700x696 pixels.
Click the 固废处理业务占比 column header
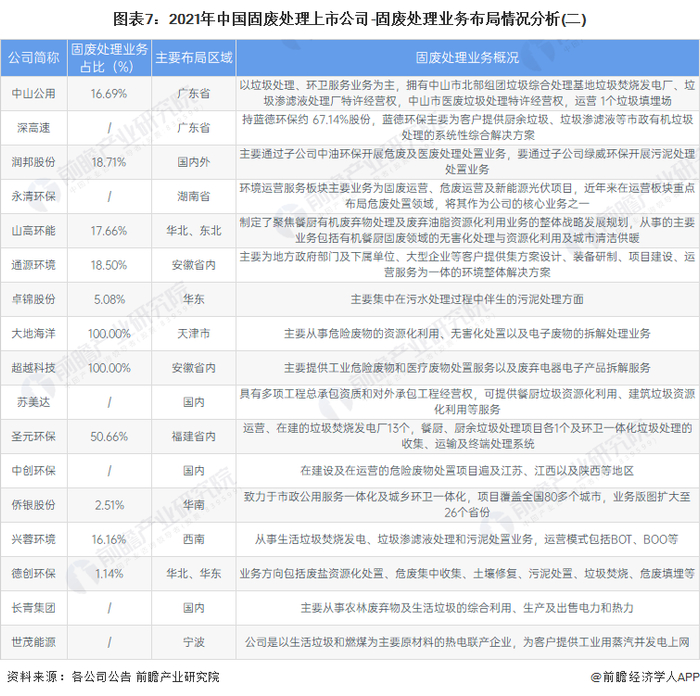pos(109,58)
